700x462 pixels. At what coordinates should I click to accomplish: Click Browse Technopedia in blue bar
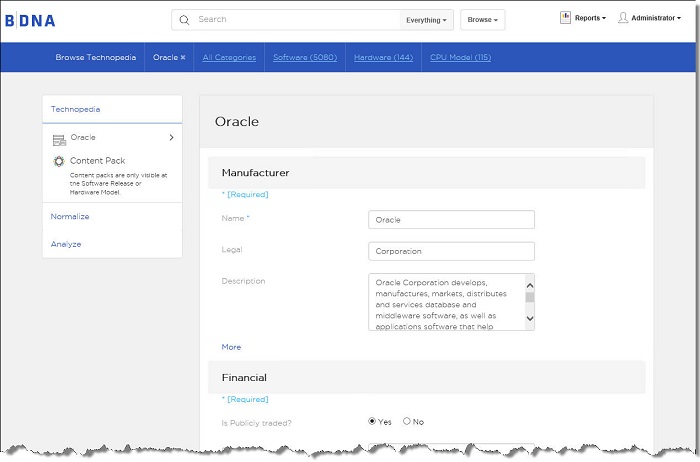coord(96,58)
